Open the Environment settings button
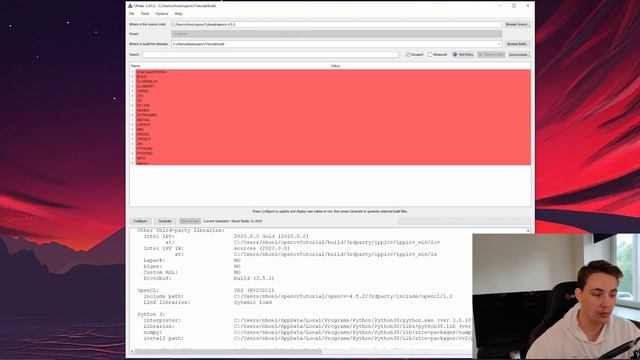Viewport: 640px width, 360px height. (519, 54)
